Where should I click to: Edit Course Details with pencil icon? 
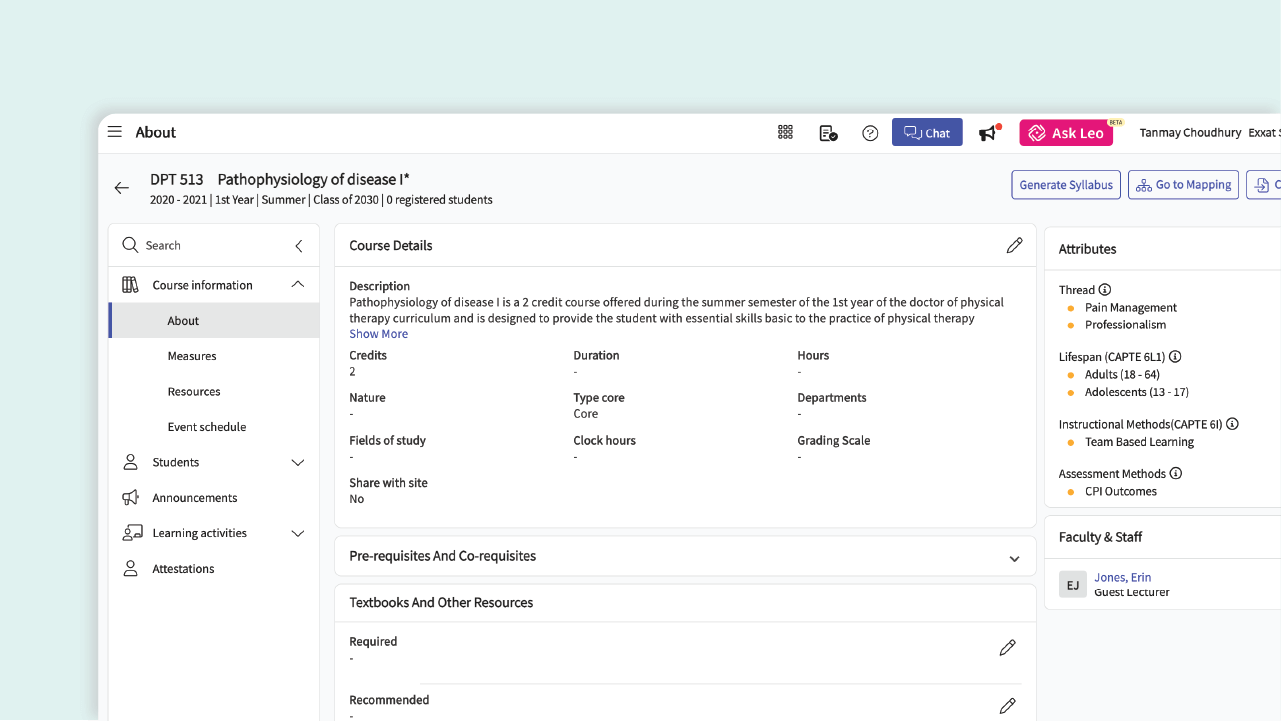point(1014,245)
